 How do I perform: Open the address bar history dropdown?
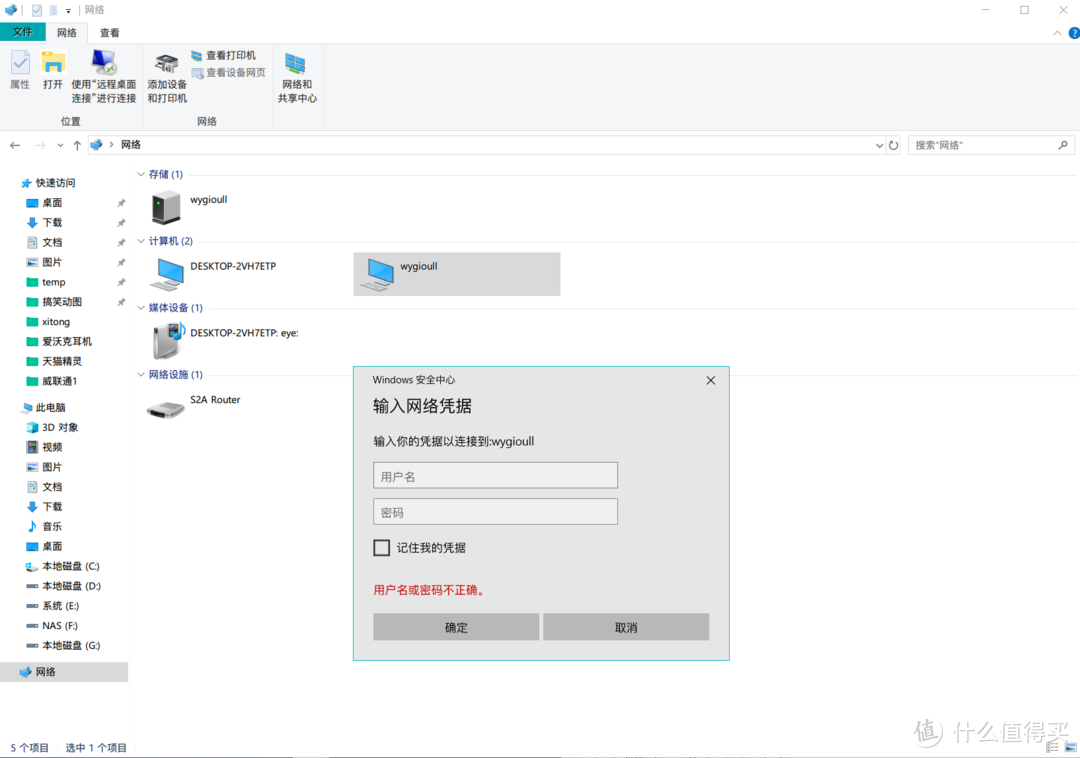pyautogui.click(x=879, y=145)
